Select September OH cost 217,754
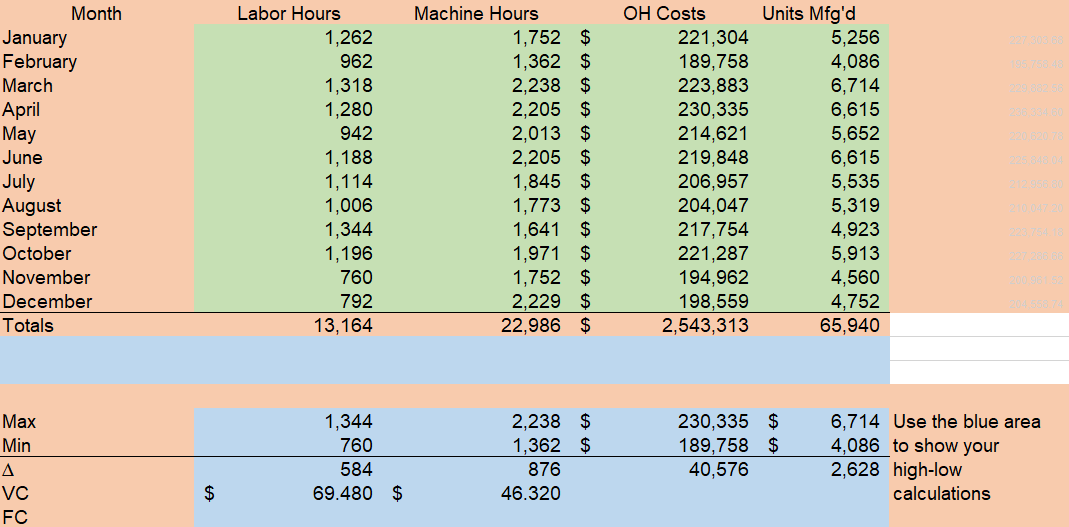 click(713, 230)
